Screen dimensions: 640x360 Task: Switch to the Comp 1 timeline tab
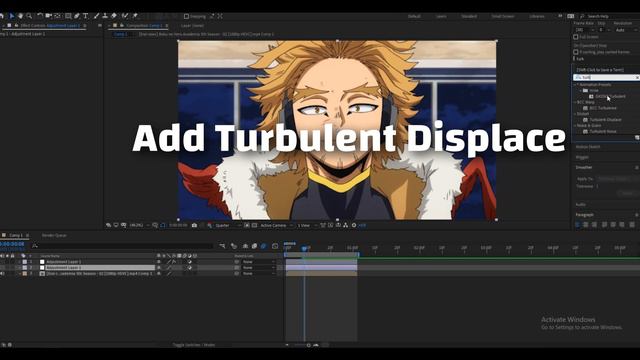click(16, 236)
